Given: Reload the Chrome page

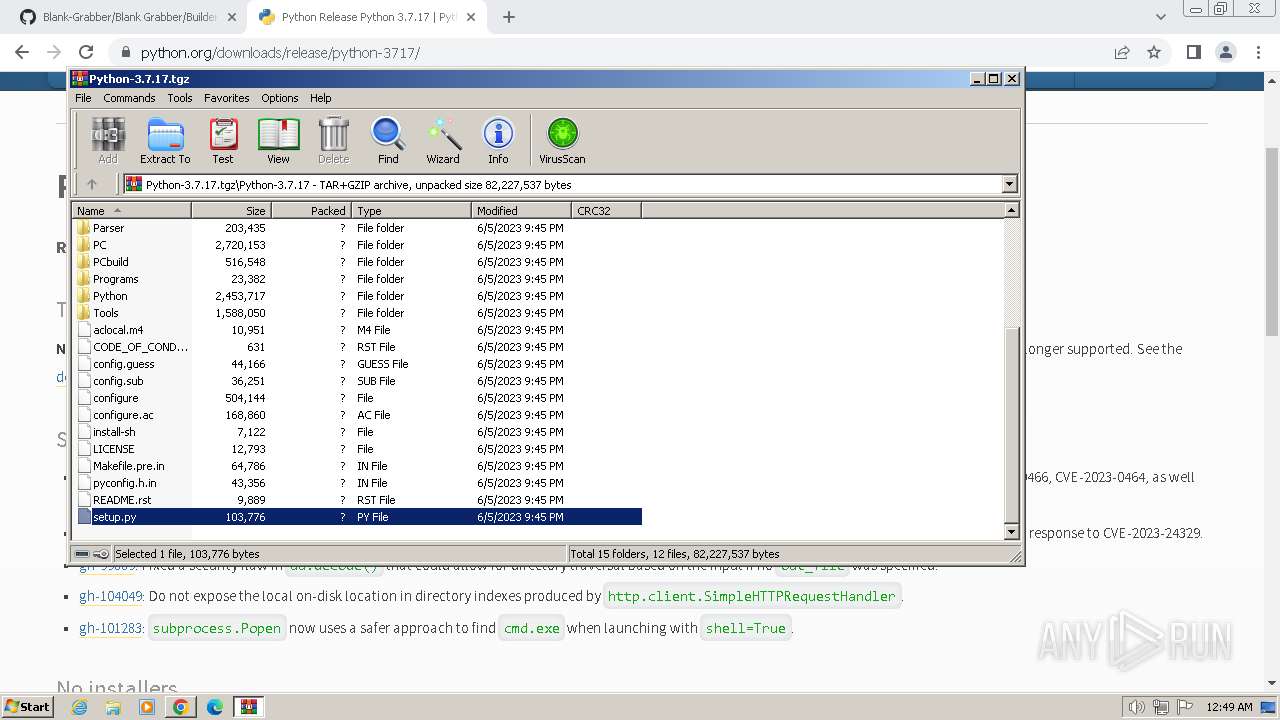Looking at the screenshot, I should (x=86, y=52).
